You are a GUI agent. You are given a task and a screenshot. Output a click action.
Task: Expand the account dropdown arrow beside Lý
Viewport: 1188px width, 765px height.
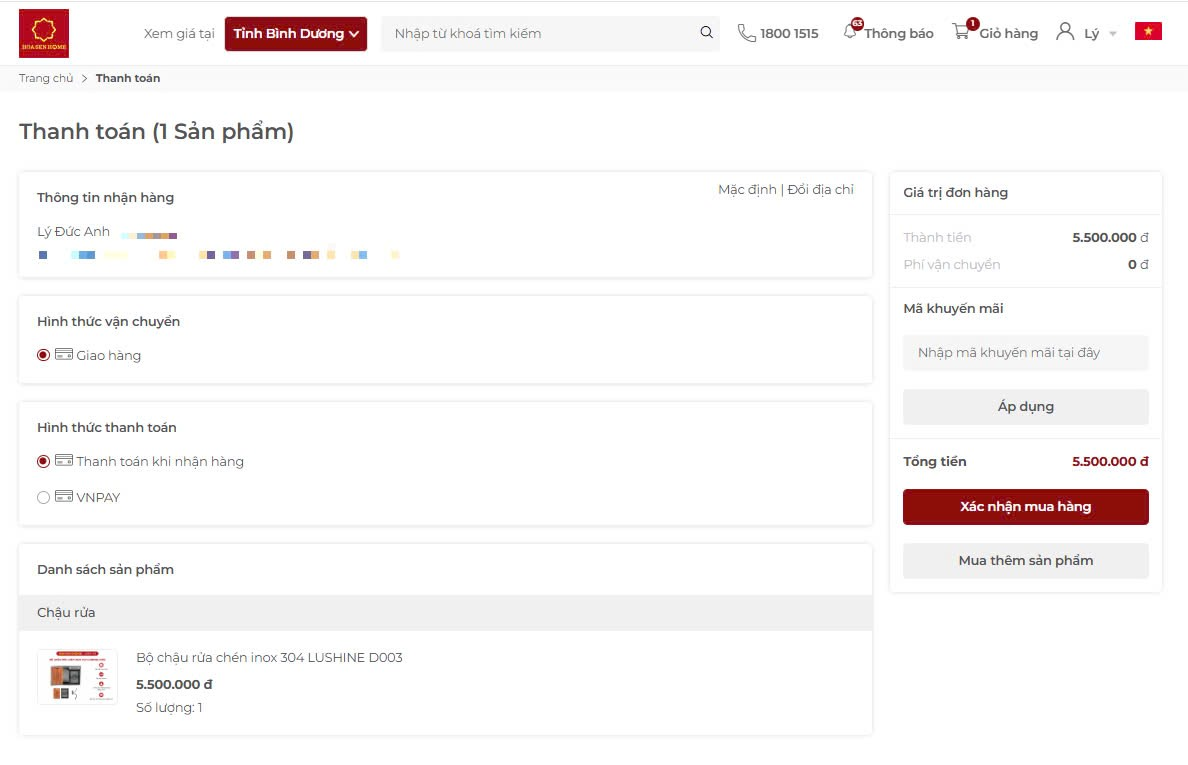coord(1113,33)
